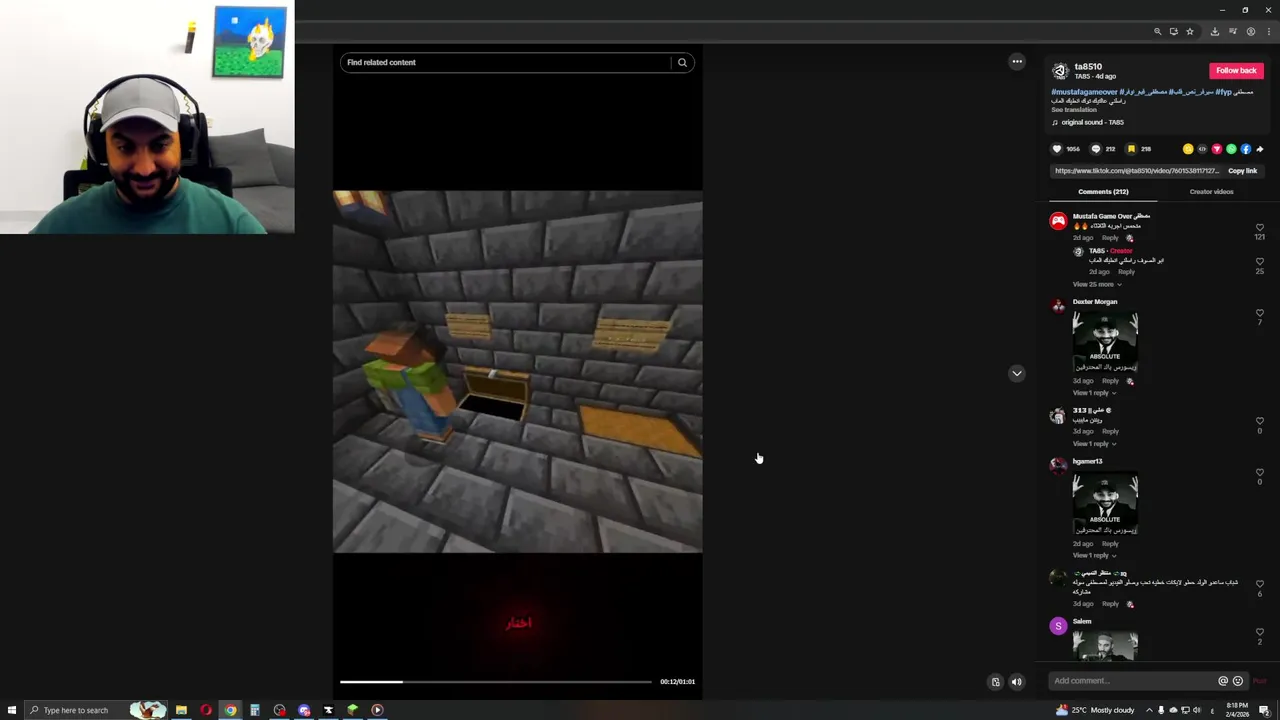Click See translation under the caption
The height and width of the screenshot is (720, 1280).
coord(1074,110)
